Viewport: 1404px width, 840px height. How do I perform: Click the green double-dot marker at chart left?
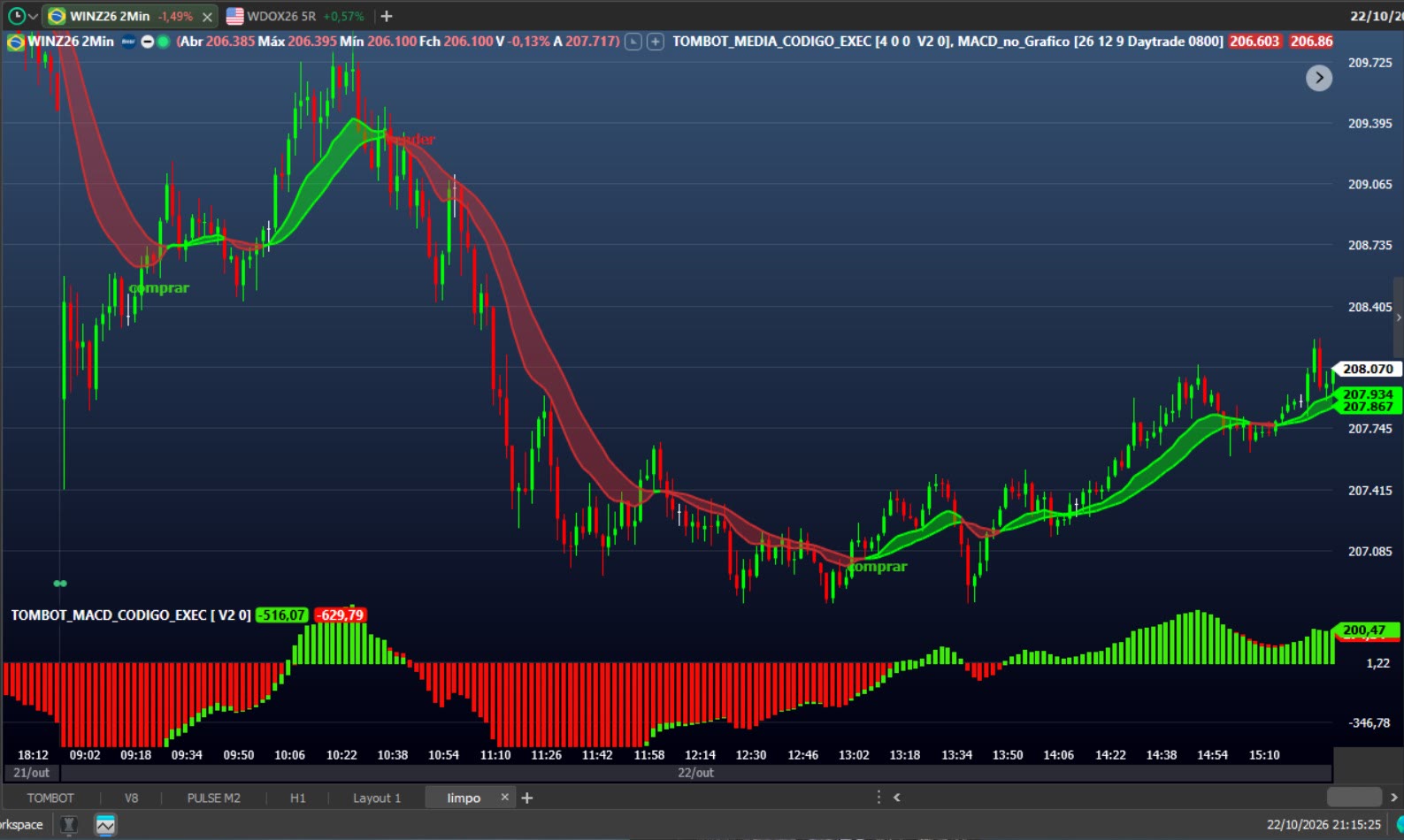pyautogui.click(x=60, y=584)
